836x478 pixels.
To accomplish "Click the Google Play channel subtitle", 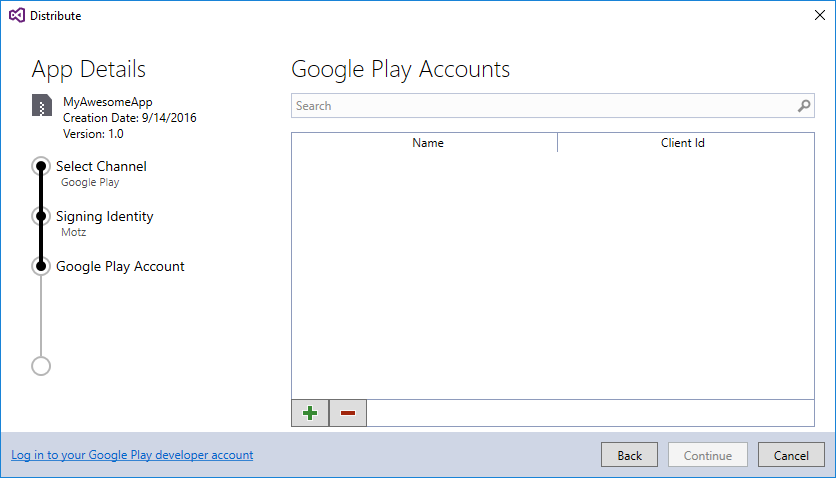I will 90,182.
